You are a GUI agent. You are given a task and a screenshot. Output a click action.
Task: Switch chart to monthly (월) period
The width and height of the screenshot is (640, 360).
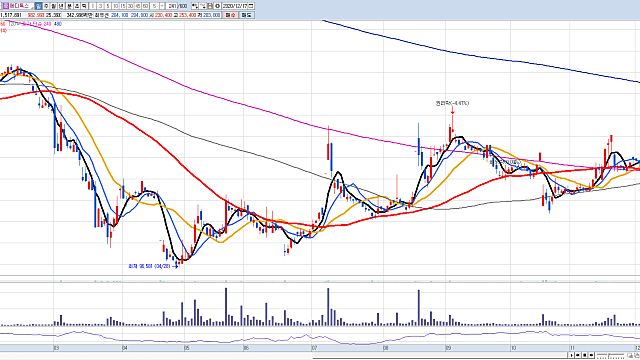pos(53,6)
